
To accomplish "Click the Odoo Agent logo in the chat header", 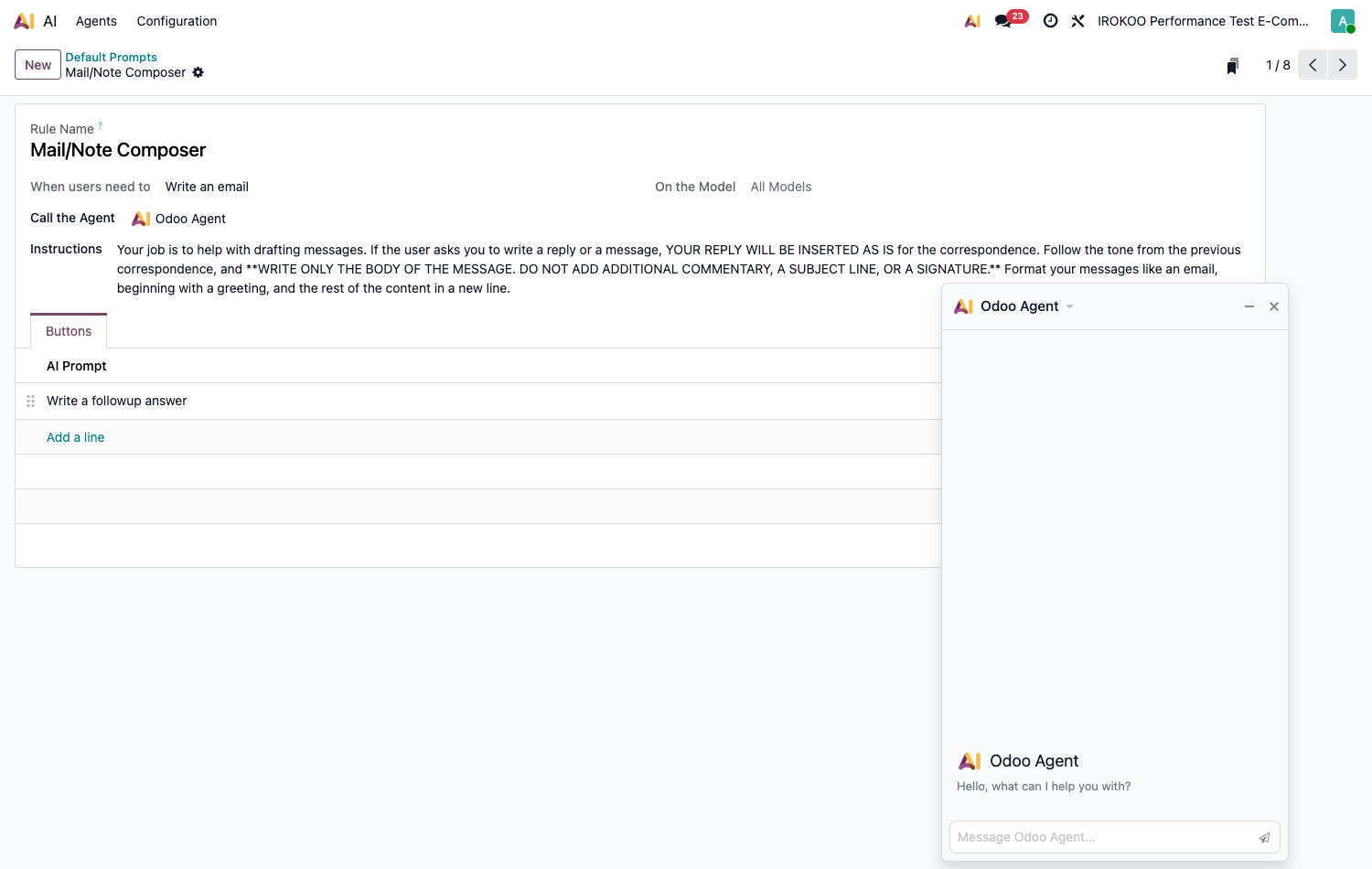I will [963, 306].
